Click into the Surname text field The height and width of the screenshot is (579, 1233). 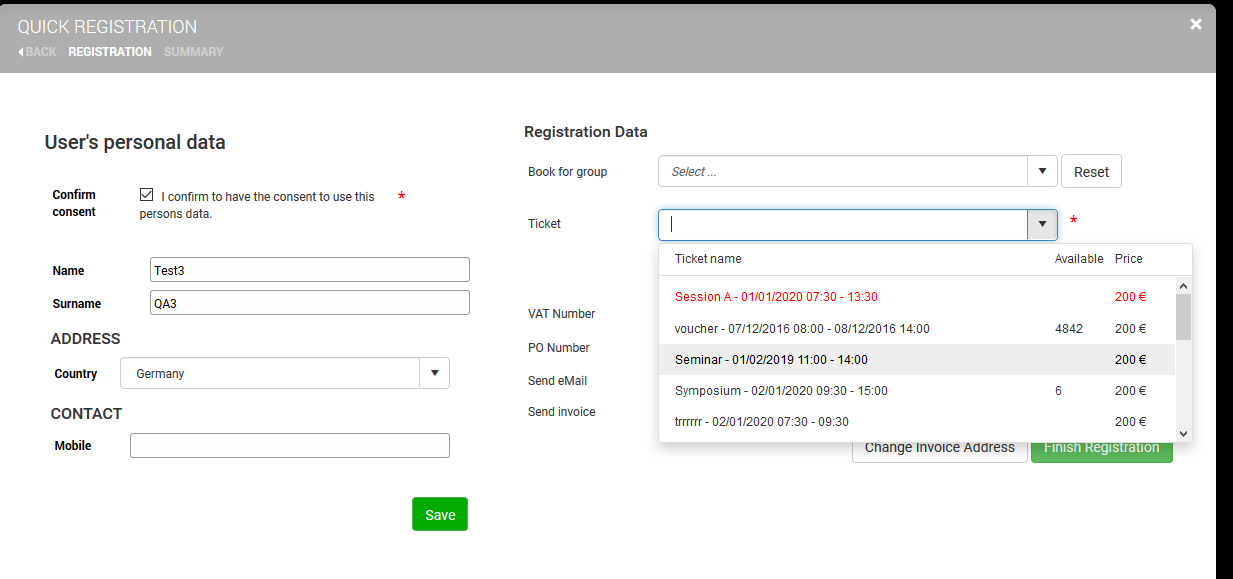tap(309, 303)
